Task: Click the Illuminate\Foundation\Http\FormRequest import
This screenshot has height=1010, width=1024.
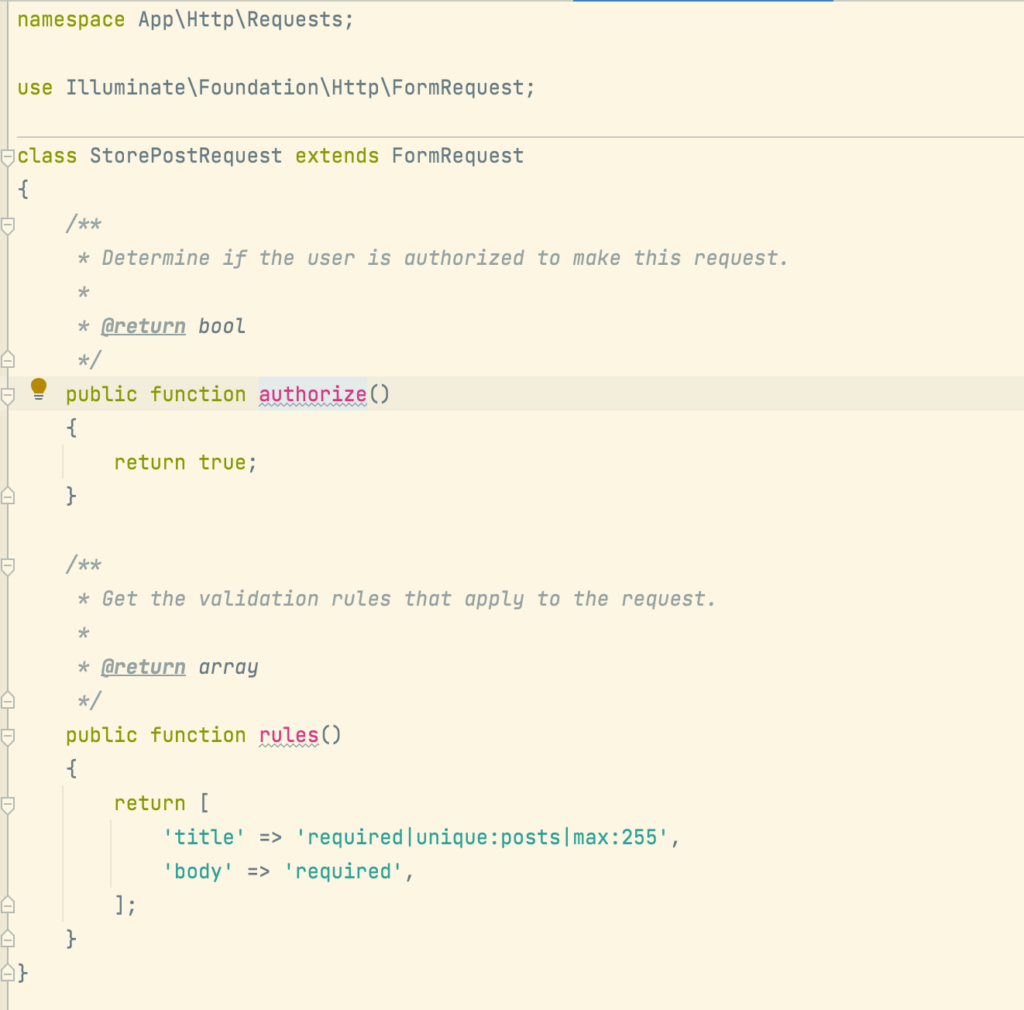Action: pyautogui.click(x=296, y=87)
